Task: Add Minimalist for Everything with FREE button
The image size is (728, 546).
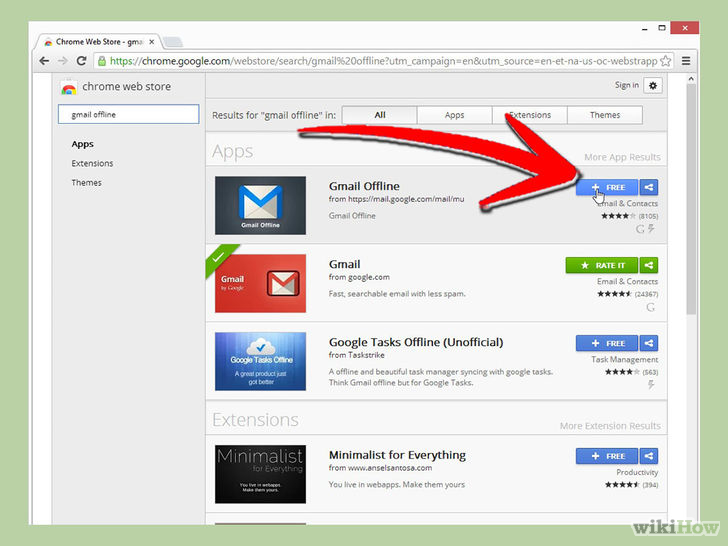Action: (607, 456)
